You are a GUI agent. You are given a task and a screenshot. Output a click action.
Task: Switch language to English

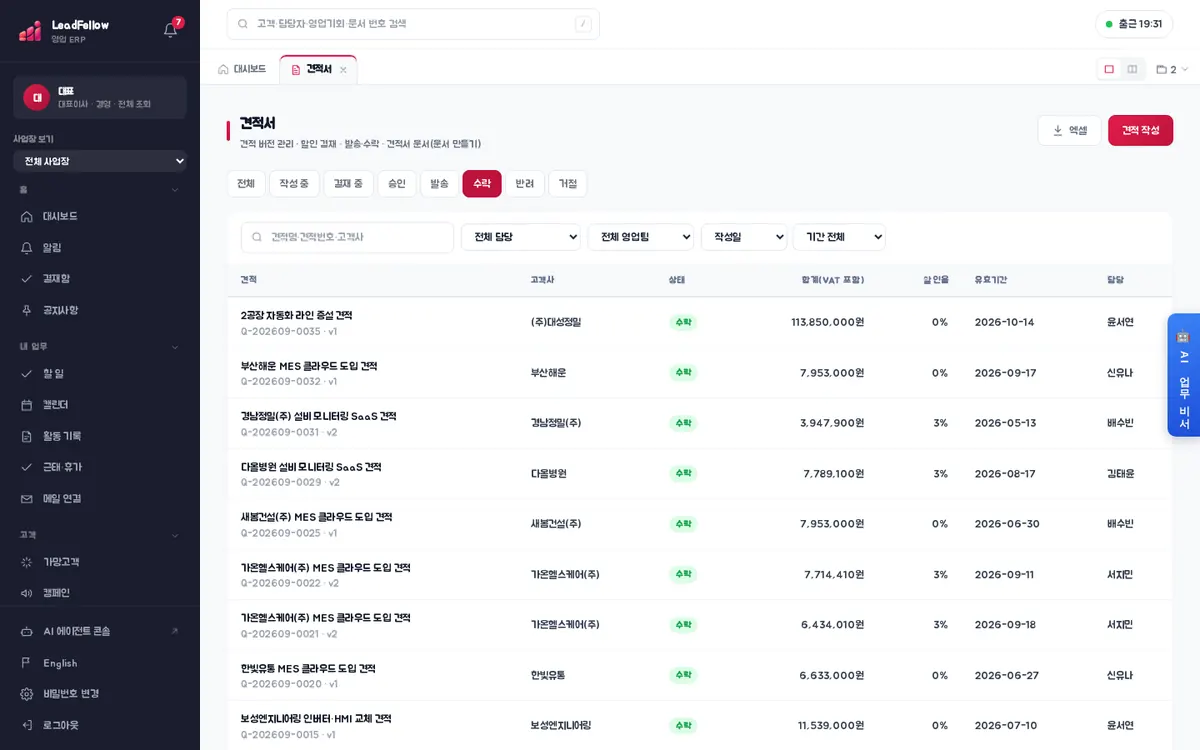(100, 663)
